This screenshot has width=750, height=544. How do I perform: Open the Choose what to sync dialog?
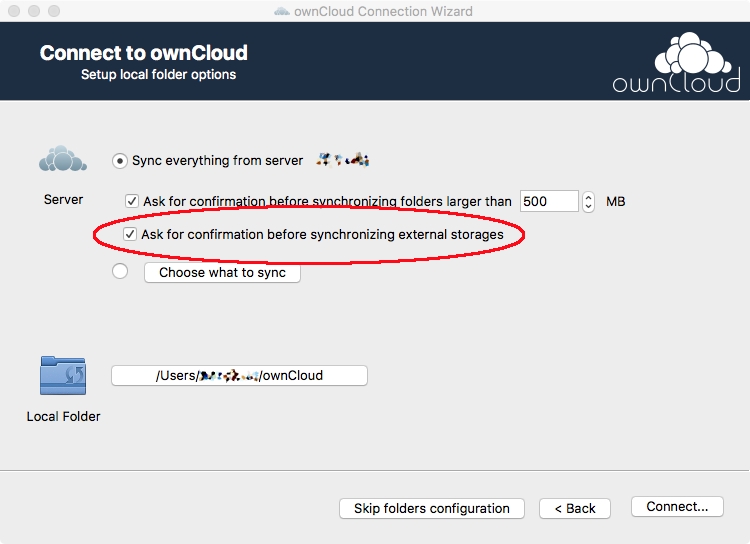222,273
